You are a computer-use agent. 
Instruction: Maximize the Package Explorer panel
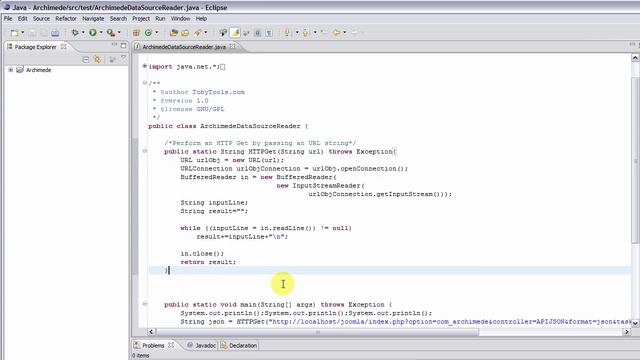pyautogui.click(x=123, y=46)
